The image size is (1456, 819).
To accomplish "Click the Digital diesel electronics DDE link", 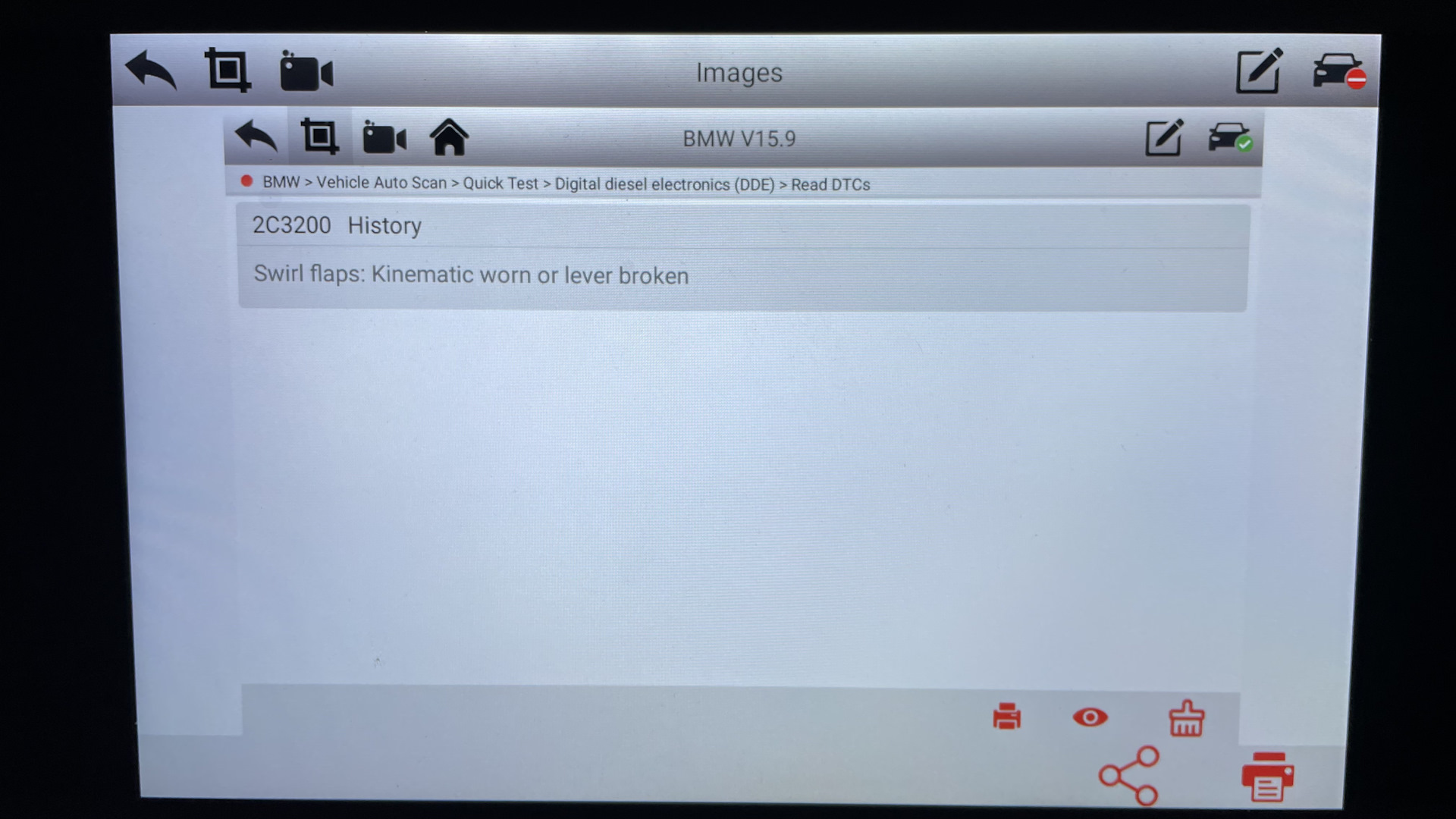I will [x=664, y=184].
